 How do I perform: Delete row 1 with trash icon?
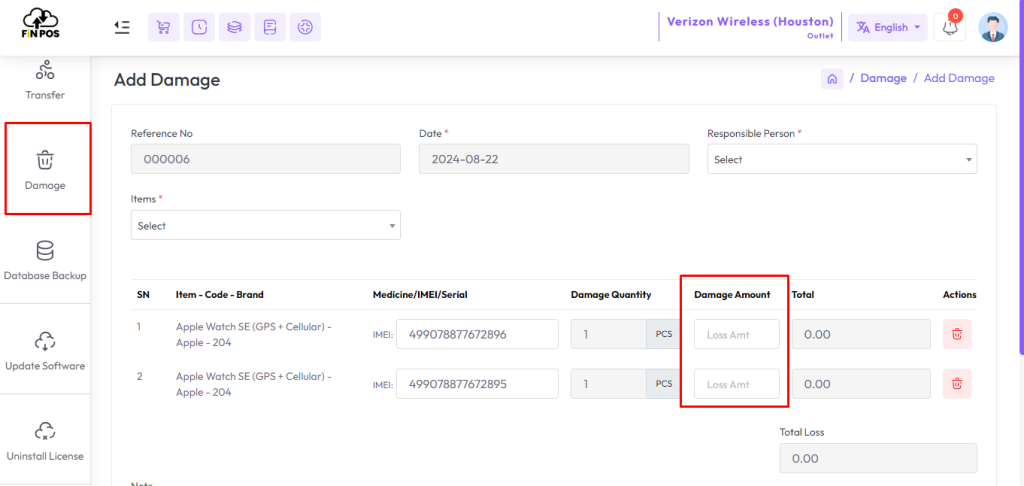(x=957, y=334)
